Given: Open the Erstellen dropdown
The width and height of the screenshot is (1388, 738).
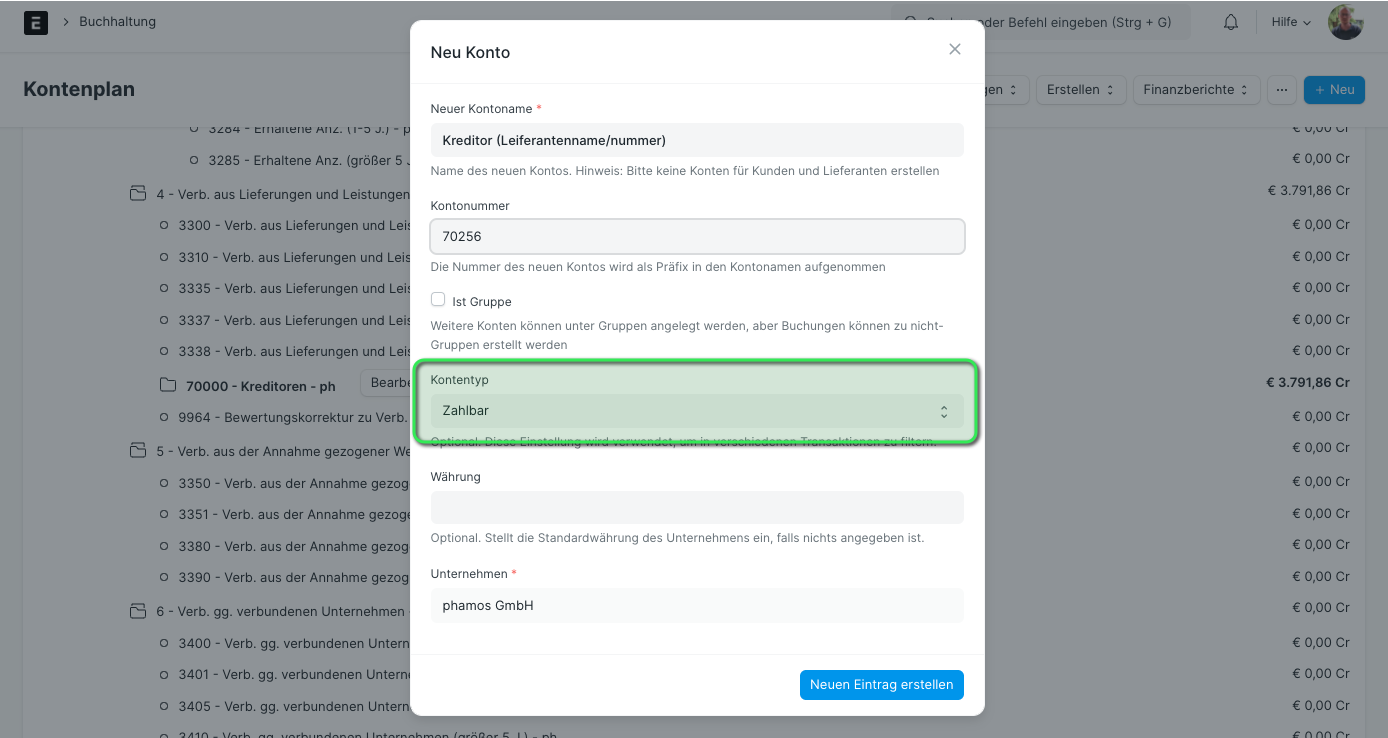Looking at the screenshot, I should click(1081, 90).
